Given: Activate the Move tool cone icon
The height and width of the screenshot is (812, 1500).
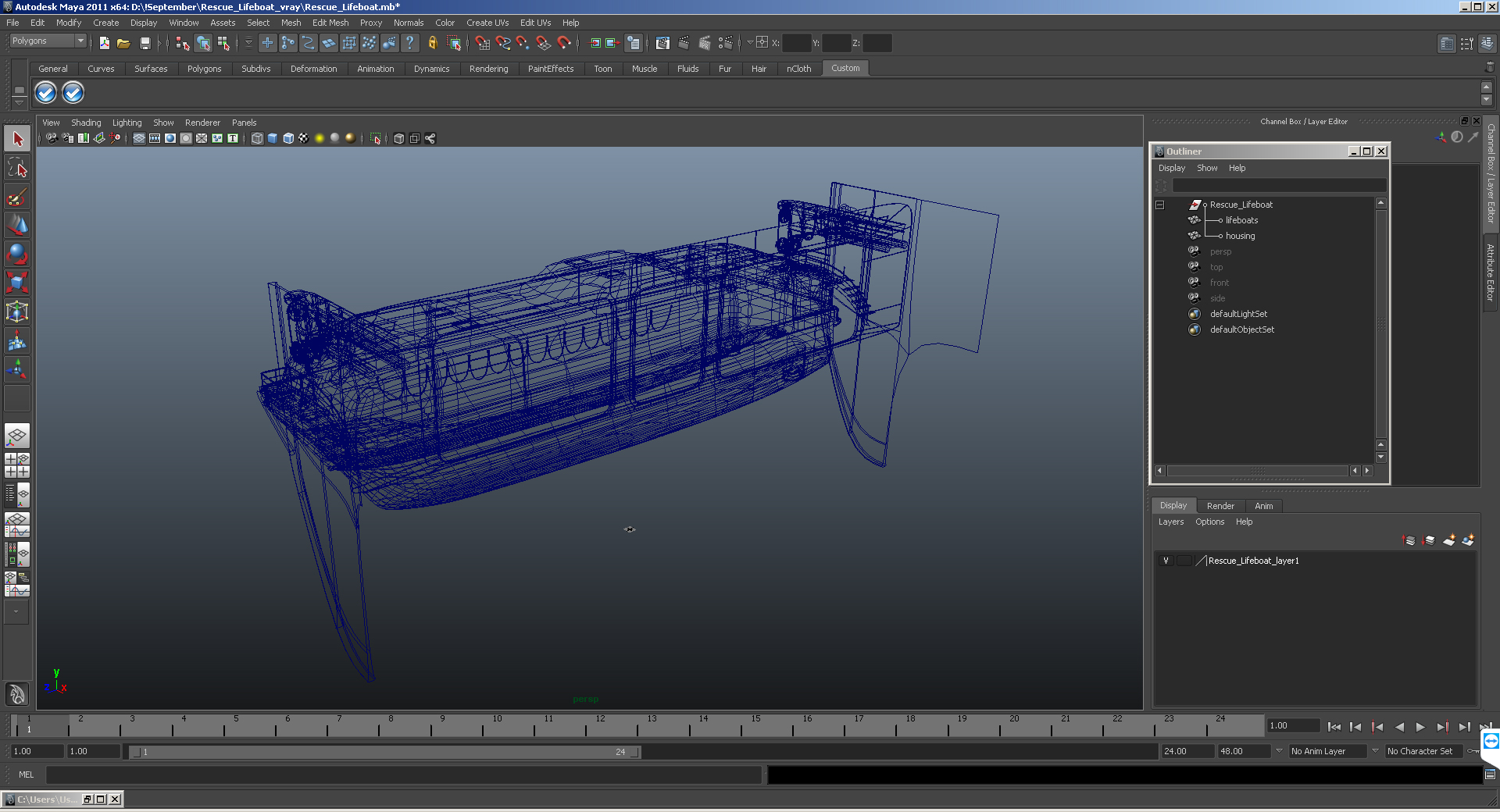Looking at the screenshot, I should coord(17,225).
